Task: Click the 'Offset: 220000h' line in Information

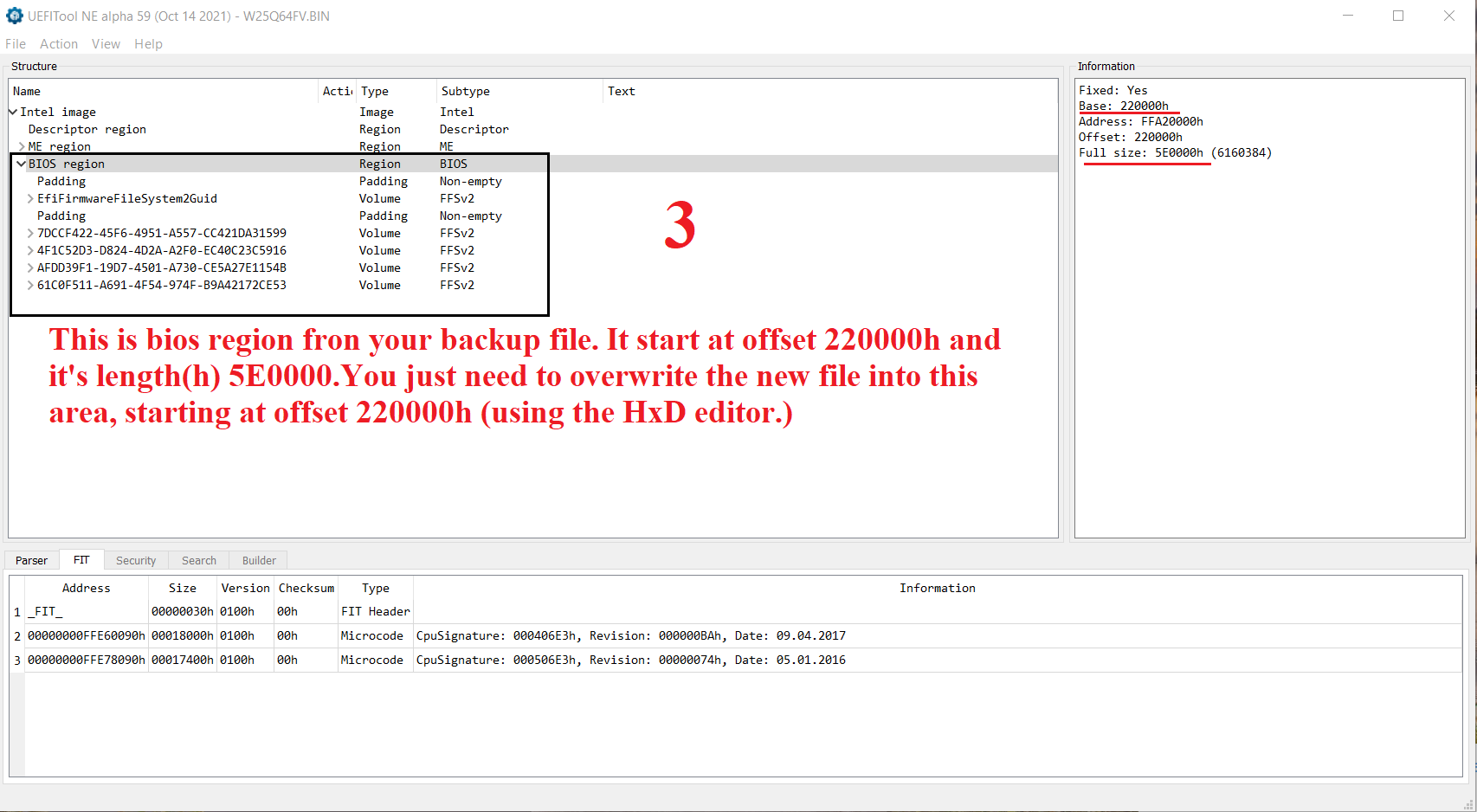Action: (x=1131, y=137)
